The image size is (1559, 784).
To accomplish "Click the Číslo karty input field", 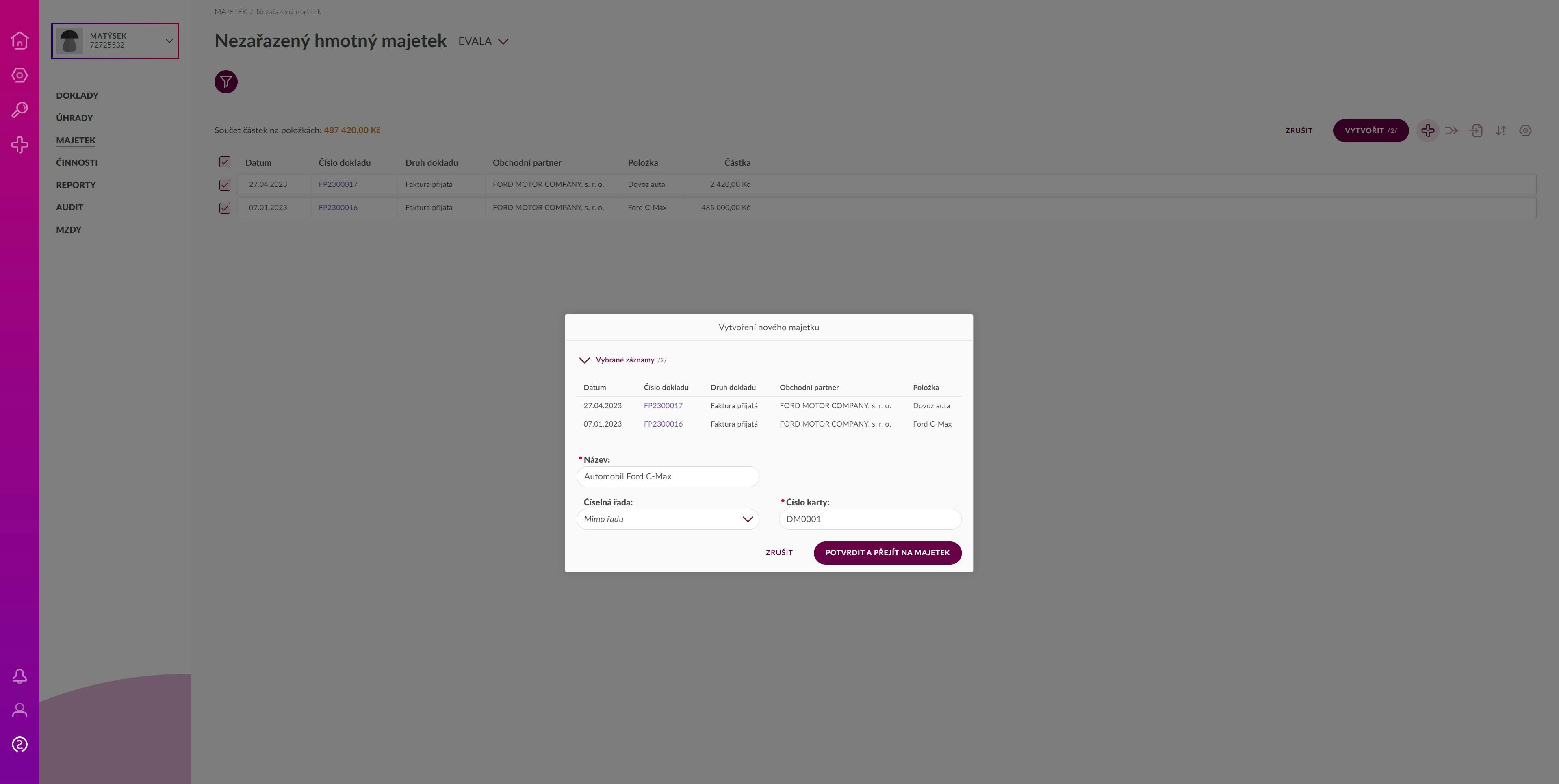I will pyautogui.click(x=869, y=519).
